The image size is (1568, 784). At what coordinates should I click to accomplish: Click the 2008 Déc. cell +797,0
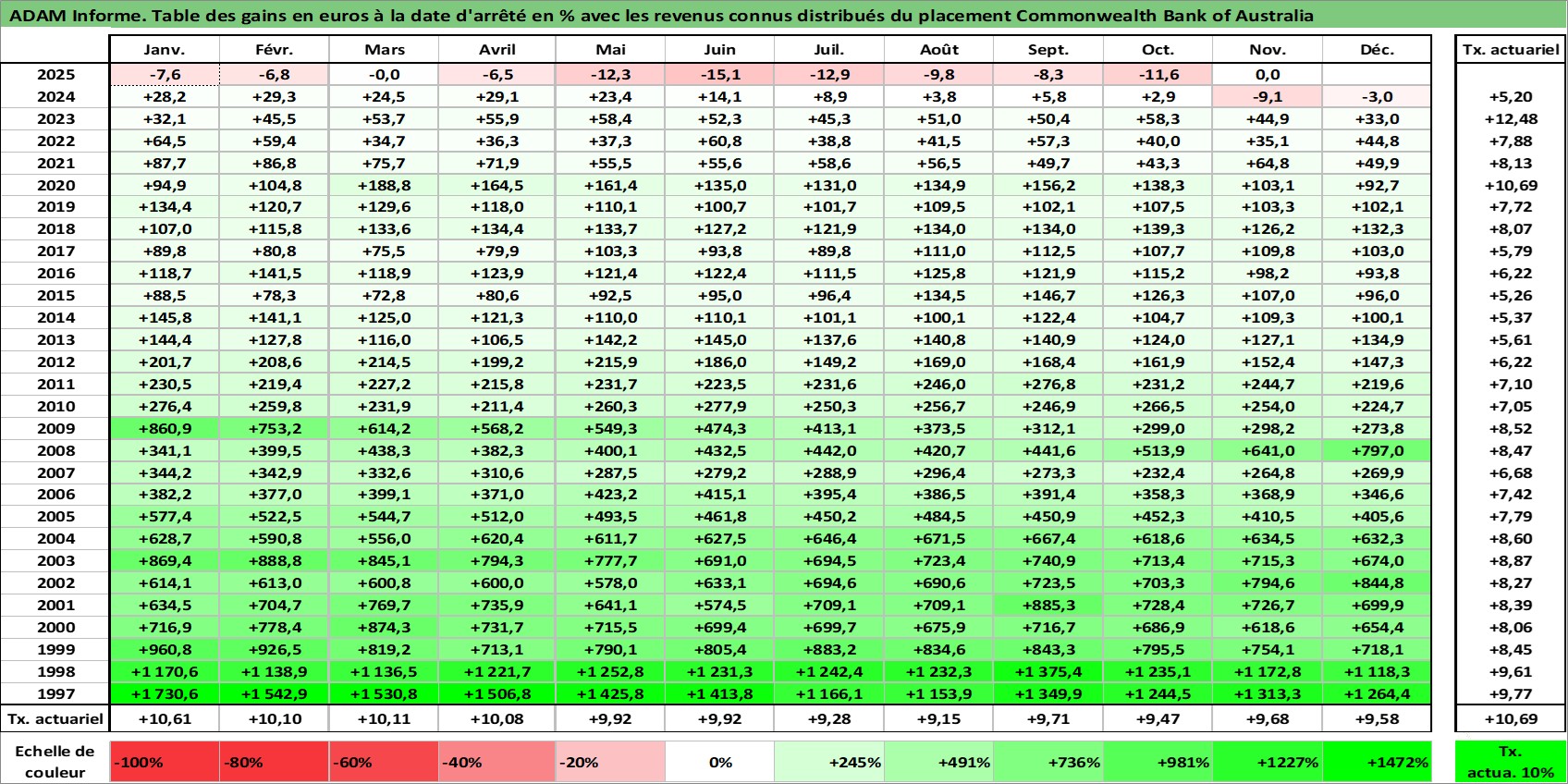click(1377, 450)
